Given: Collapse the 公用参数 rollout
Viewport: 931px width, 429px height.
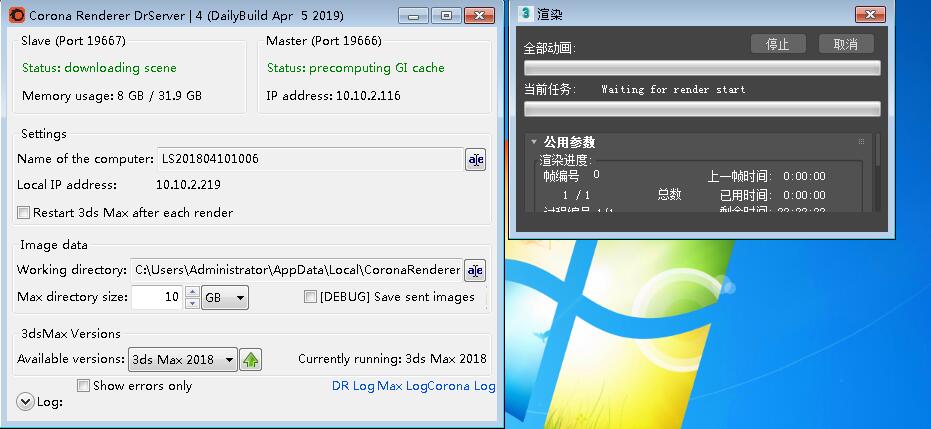Looking at the screenshot, I should point(534,142).
